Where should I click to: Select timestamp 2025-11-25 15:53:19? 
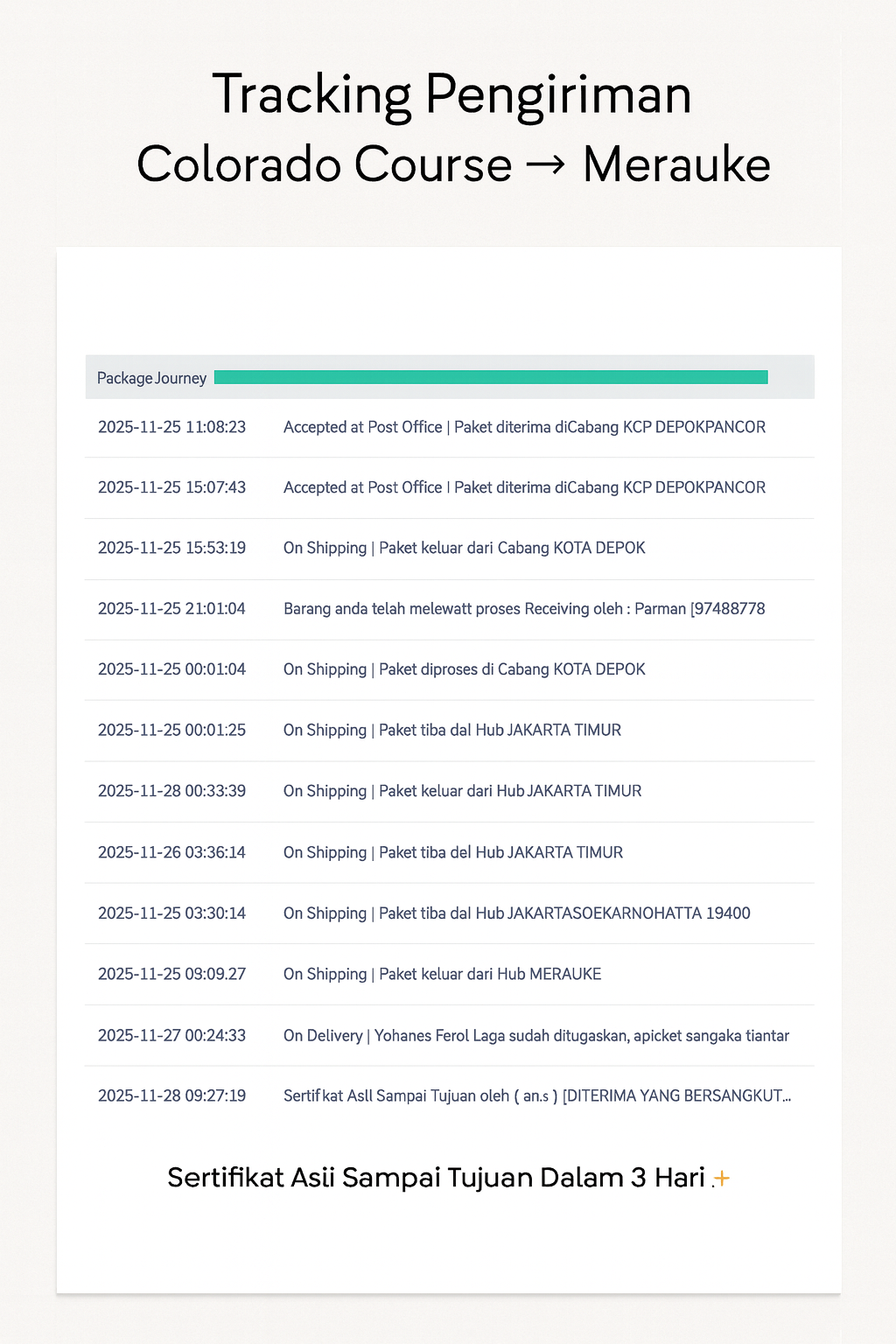point(171,548)
